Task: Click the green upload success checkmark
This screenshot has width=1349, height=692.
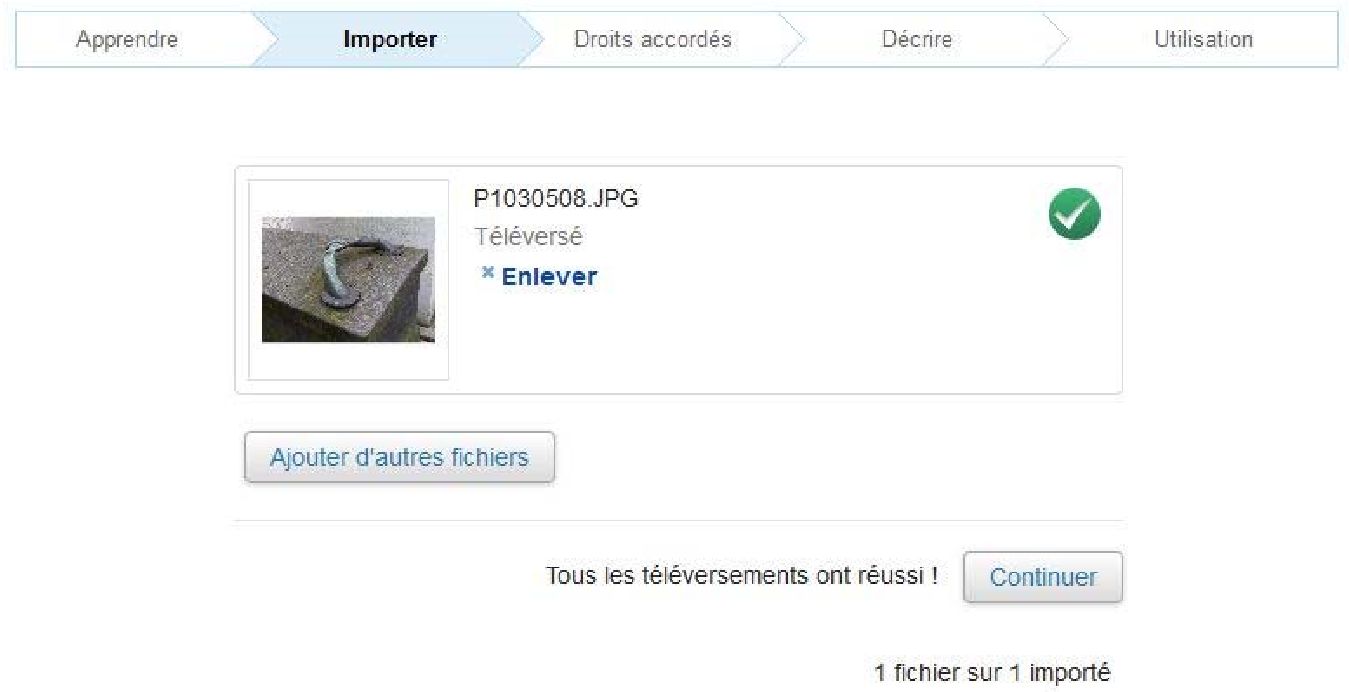Action: pos(1074,214)
